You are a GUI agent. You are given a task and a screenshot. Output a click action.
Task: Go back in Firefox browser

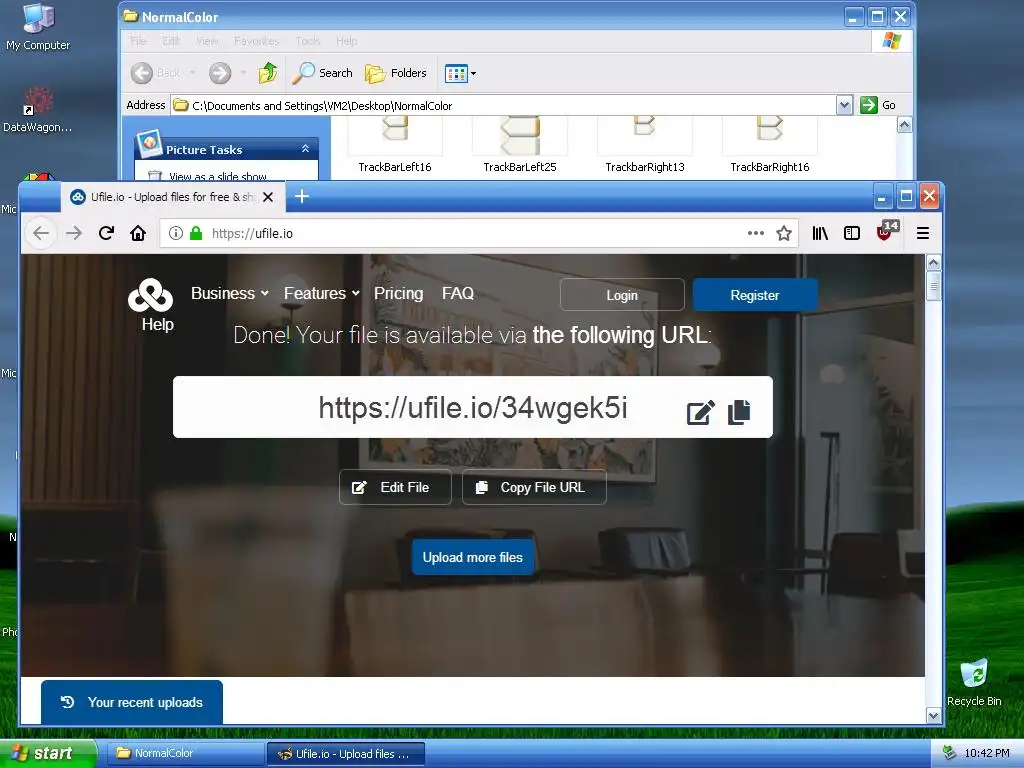[x=40, y=233]
